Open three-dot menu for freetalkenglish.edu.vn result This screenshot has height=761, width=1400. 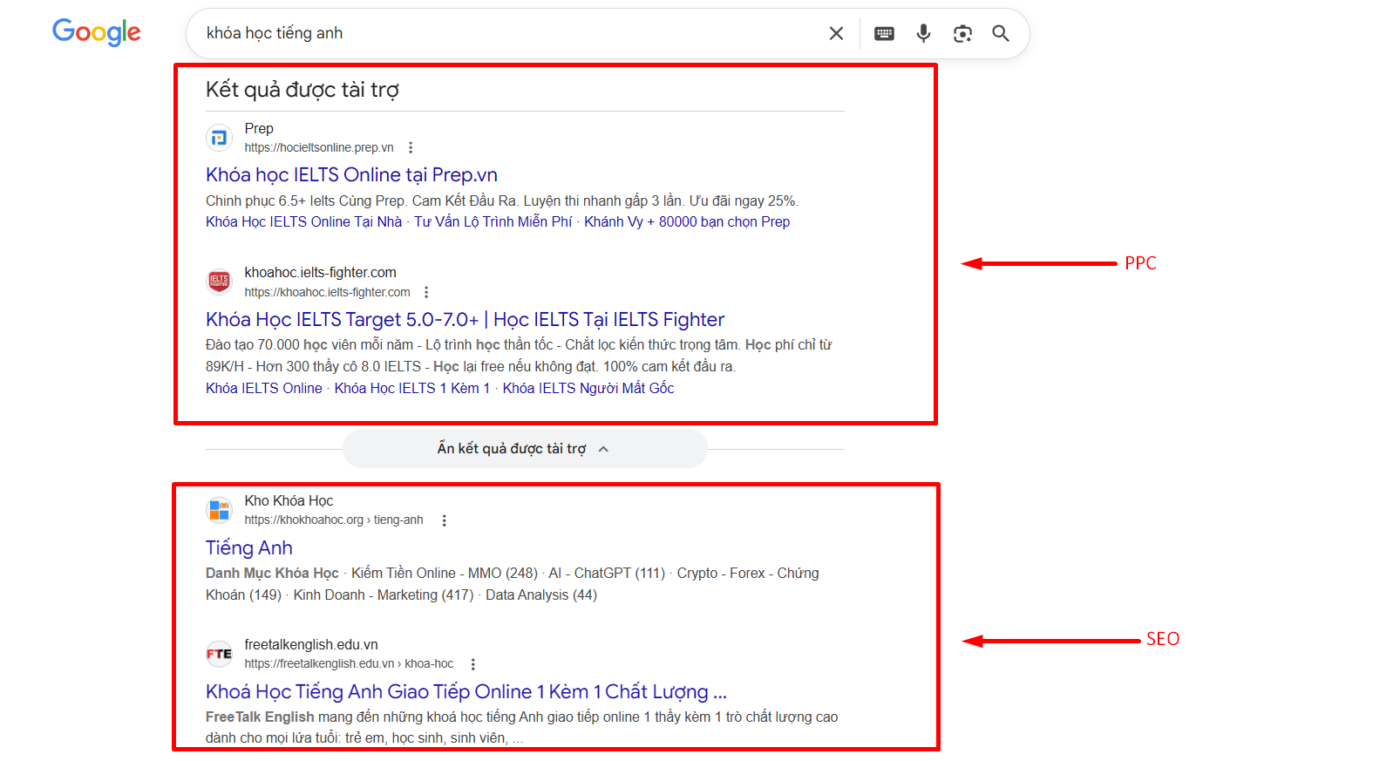(x=473, y=664)
